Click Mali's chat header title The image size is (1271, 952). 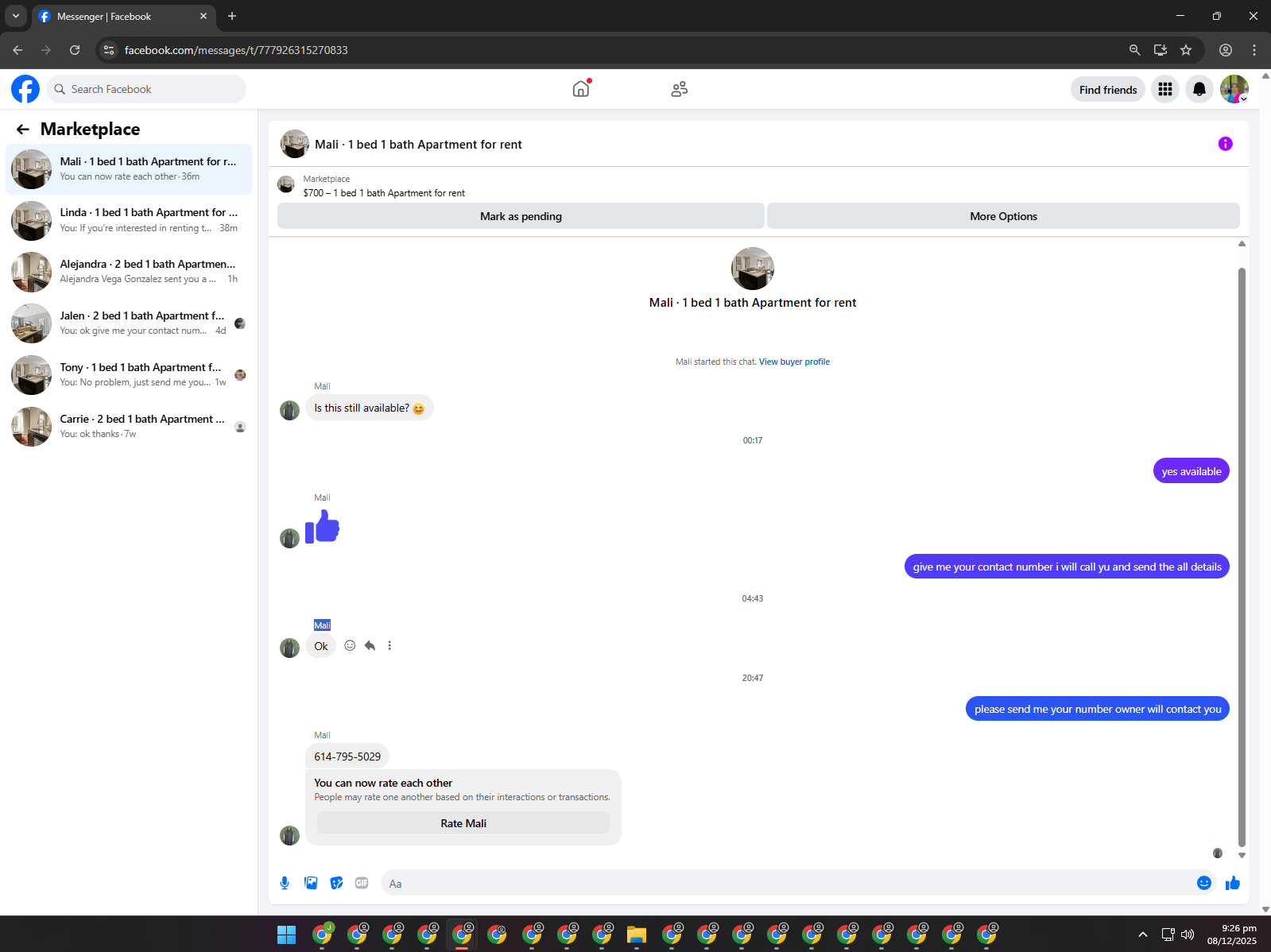click(x=418, y=145)
